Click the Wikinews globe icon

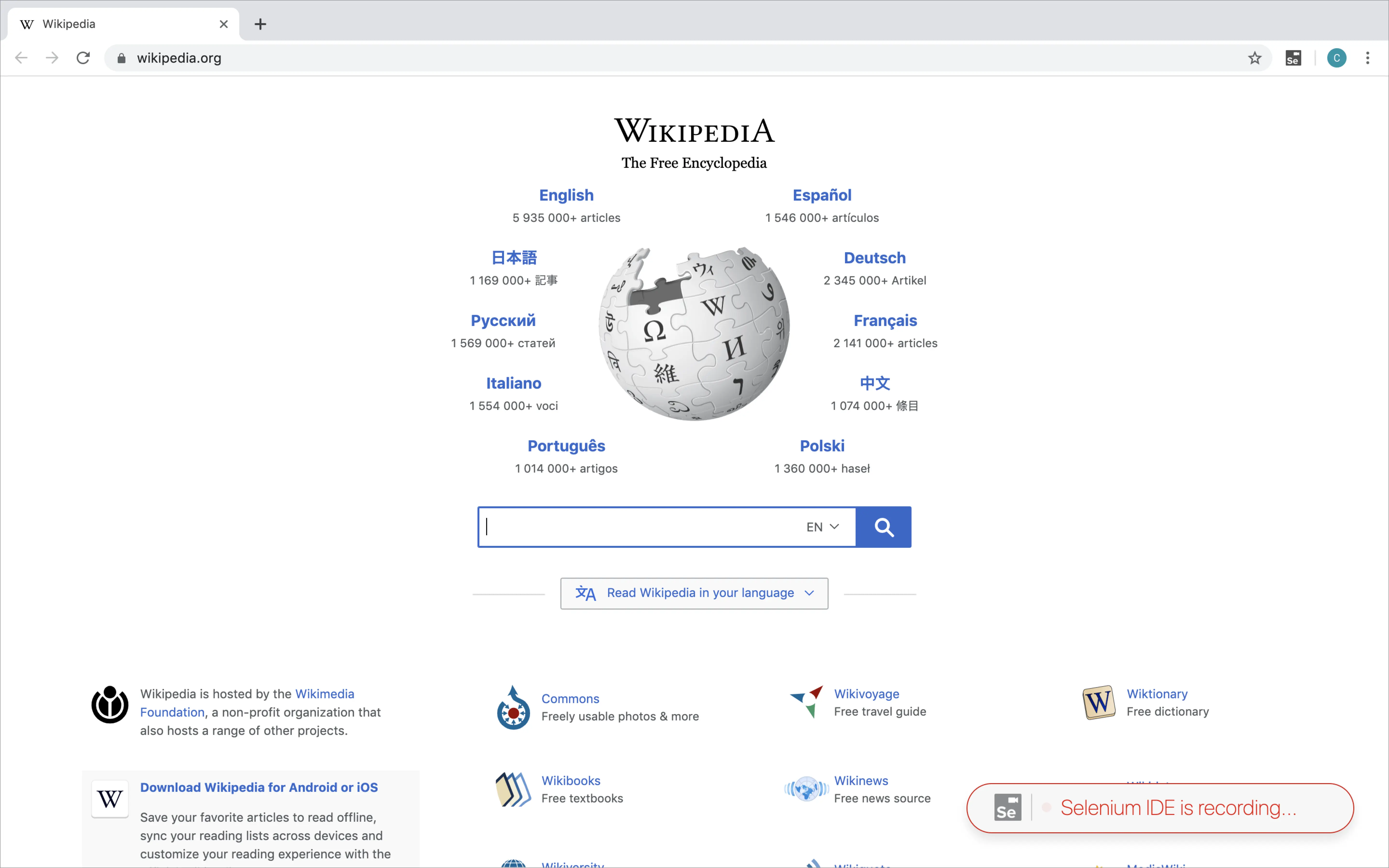(x=806, y=789)
